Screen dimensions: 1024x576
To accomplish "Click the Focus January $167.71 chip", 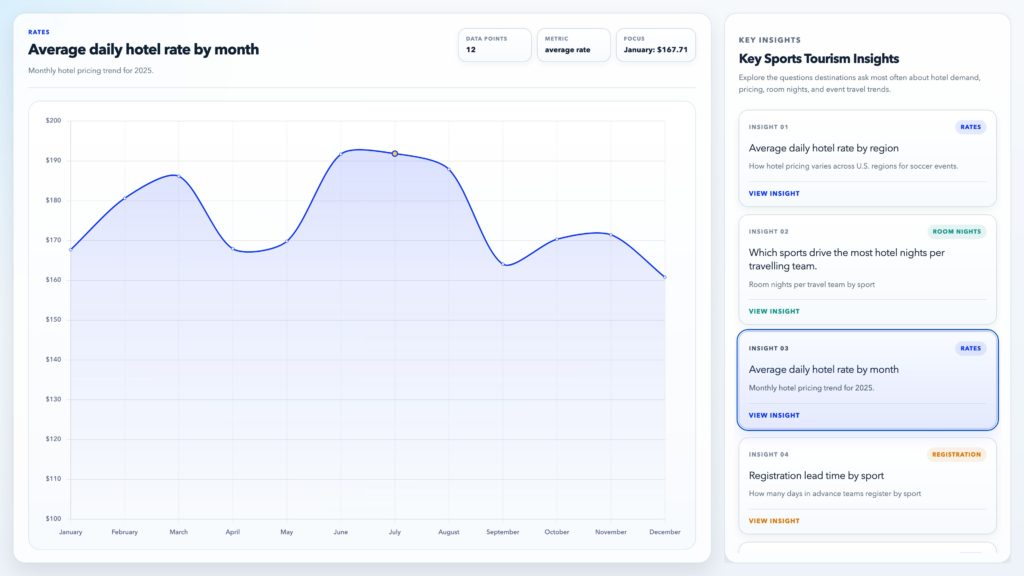I will click(x=655, y=45).
